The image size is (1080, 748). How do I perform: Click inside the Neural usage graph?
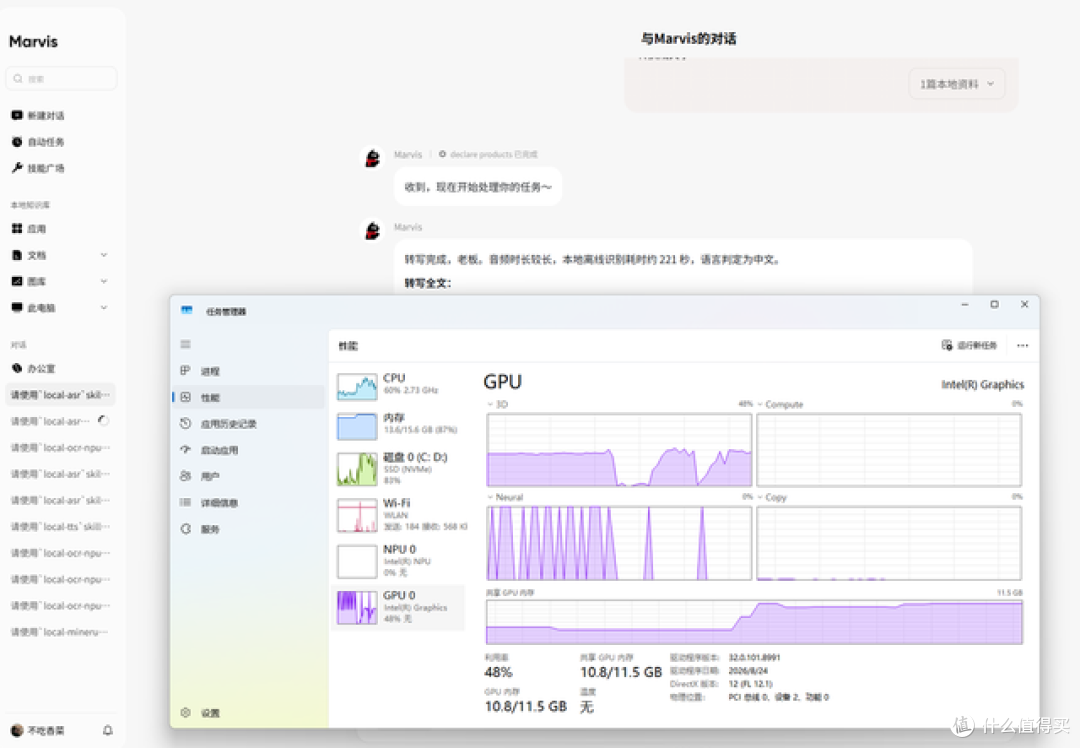point(619,543)
